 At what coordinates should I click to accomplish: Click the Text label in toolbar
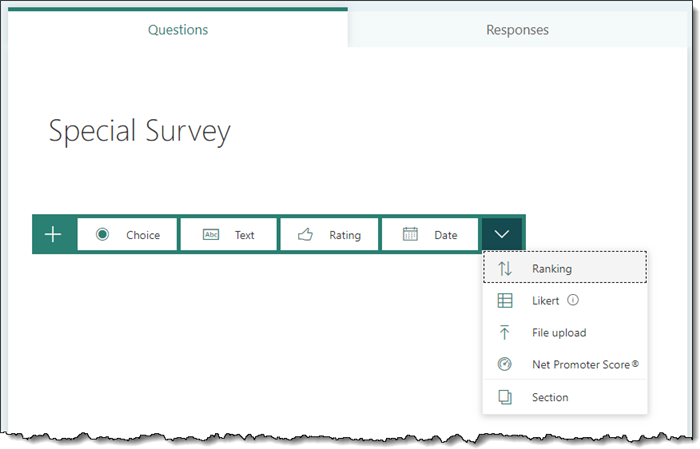(x=245, y=235)
